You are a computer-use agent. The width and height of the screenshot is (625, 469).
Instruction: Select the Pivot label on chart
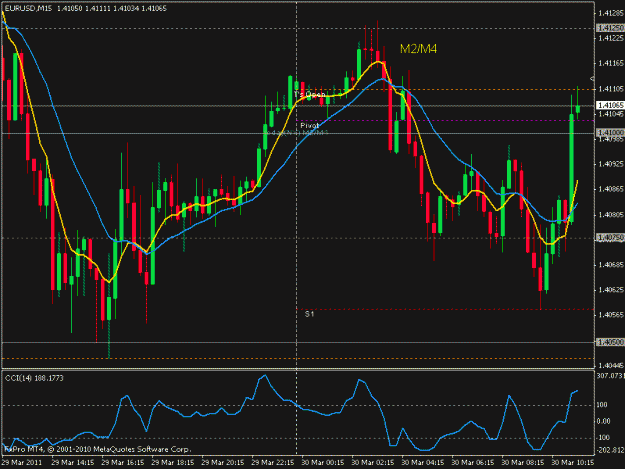(310, 126)
